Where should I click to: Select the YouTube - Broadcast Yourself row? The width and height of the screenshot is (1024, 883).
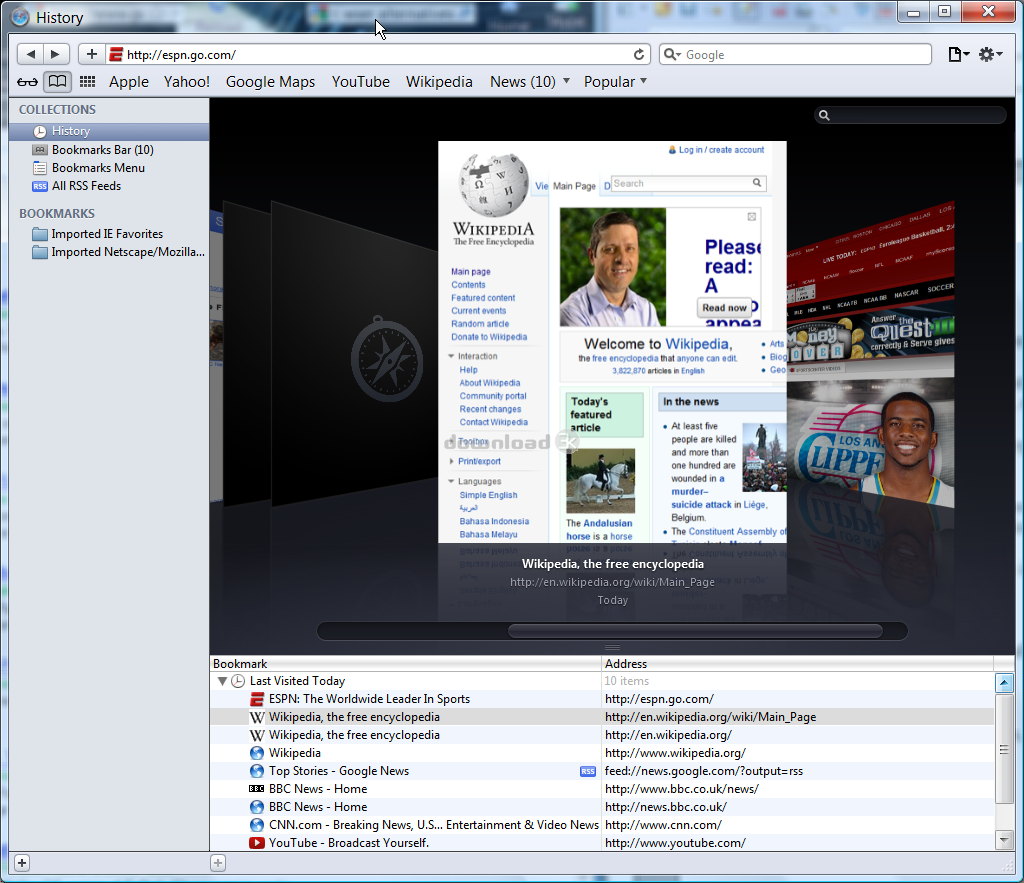(x=601, y=843)
